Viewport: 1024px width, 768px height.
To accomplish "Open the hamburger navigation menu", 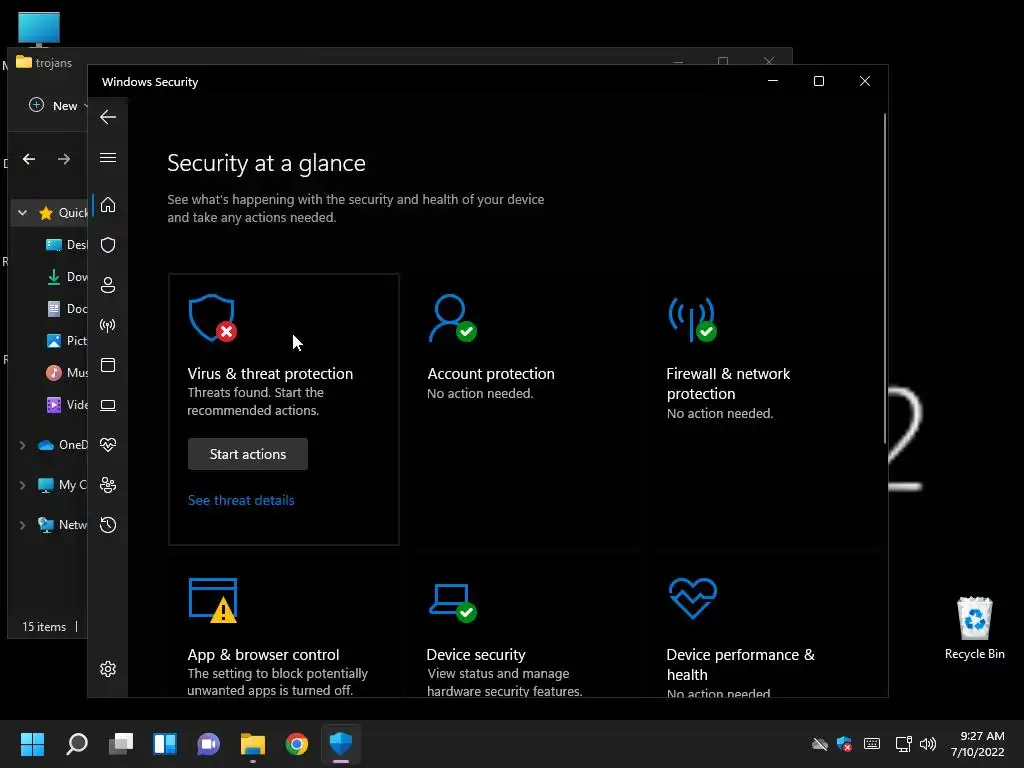I will click(108, 157).
